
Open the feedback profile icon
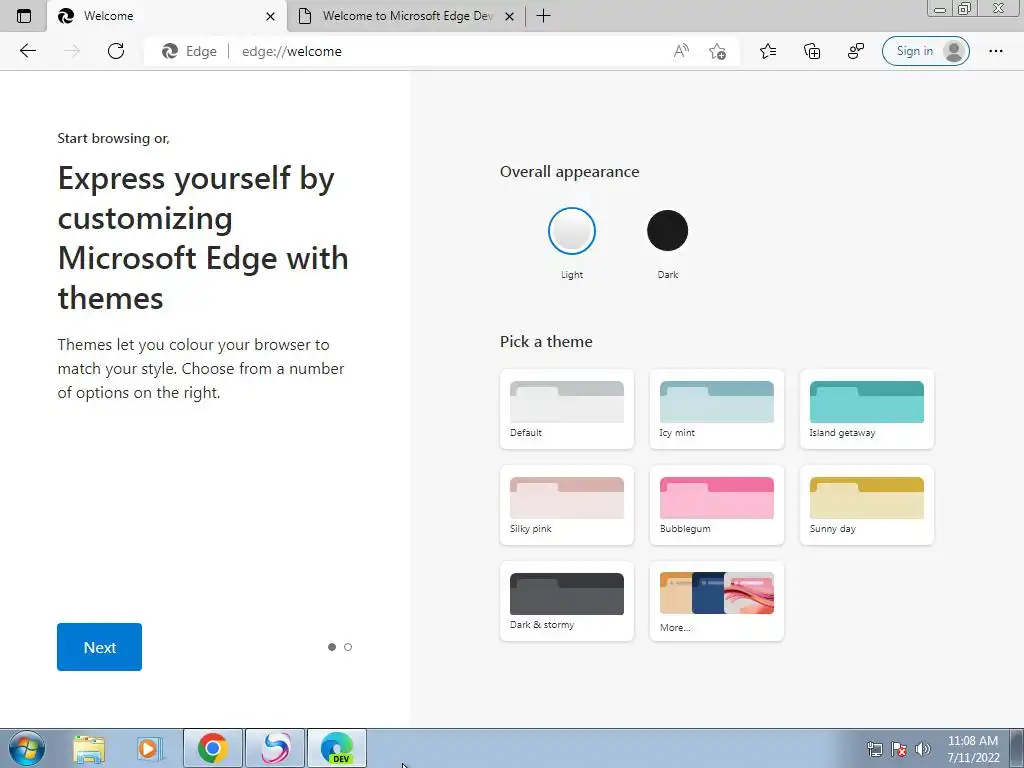856,51
